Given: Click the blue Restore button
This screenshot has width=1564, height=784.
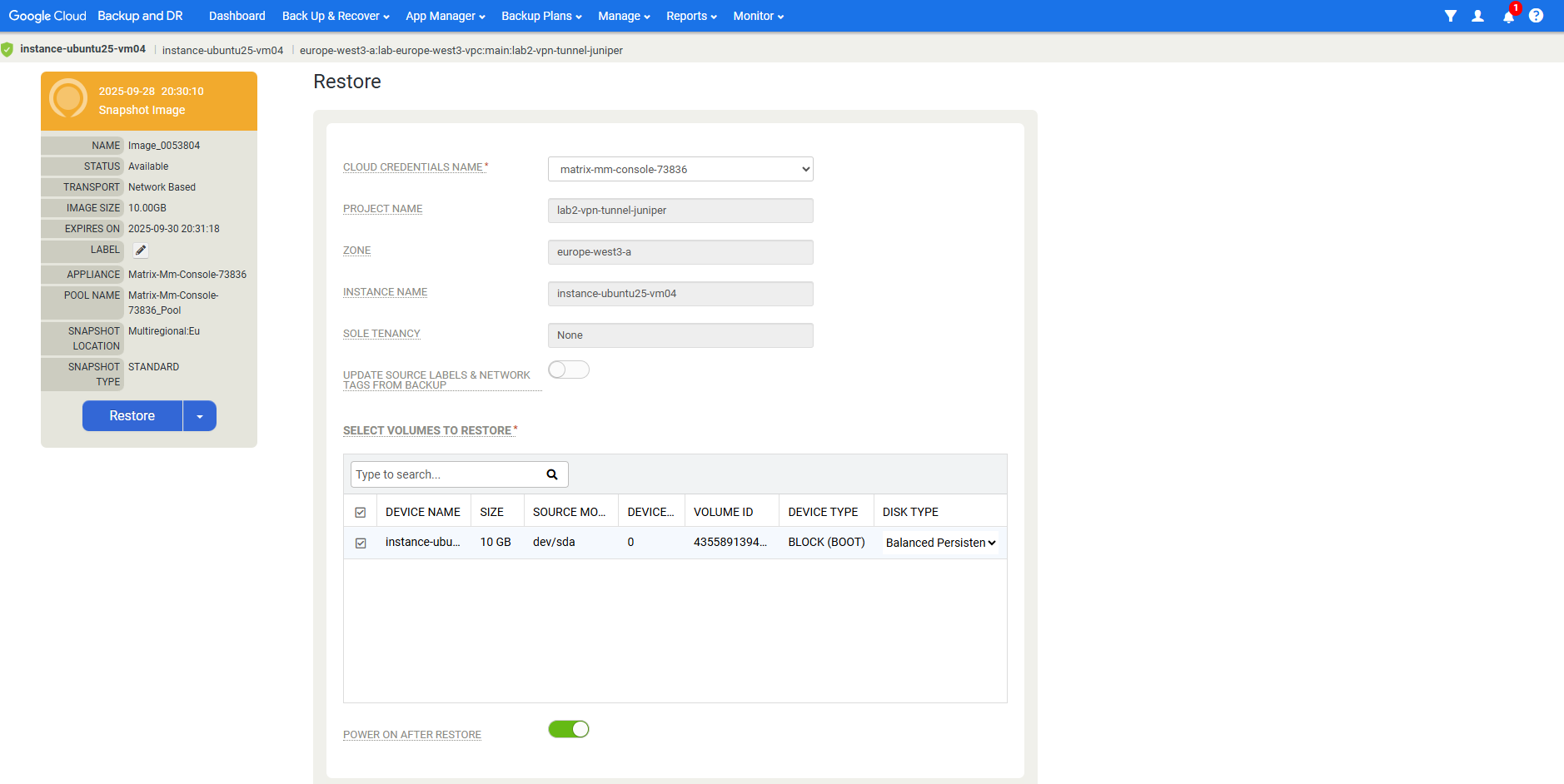Looking at the screenshot, I should point(132,416).
